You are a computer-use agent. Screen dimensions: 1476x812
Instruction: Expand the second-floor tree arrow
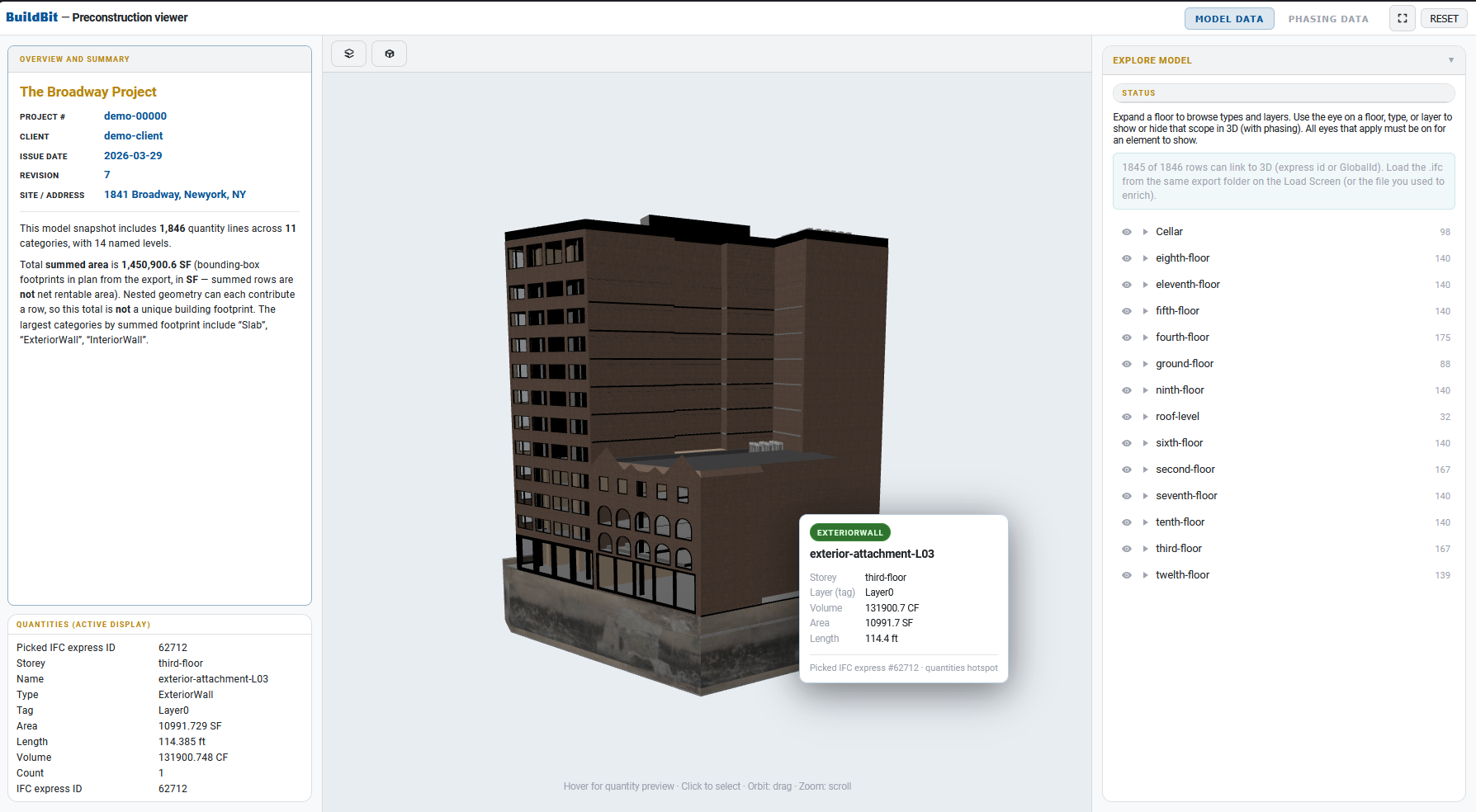[1145, 470]
